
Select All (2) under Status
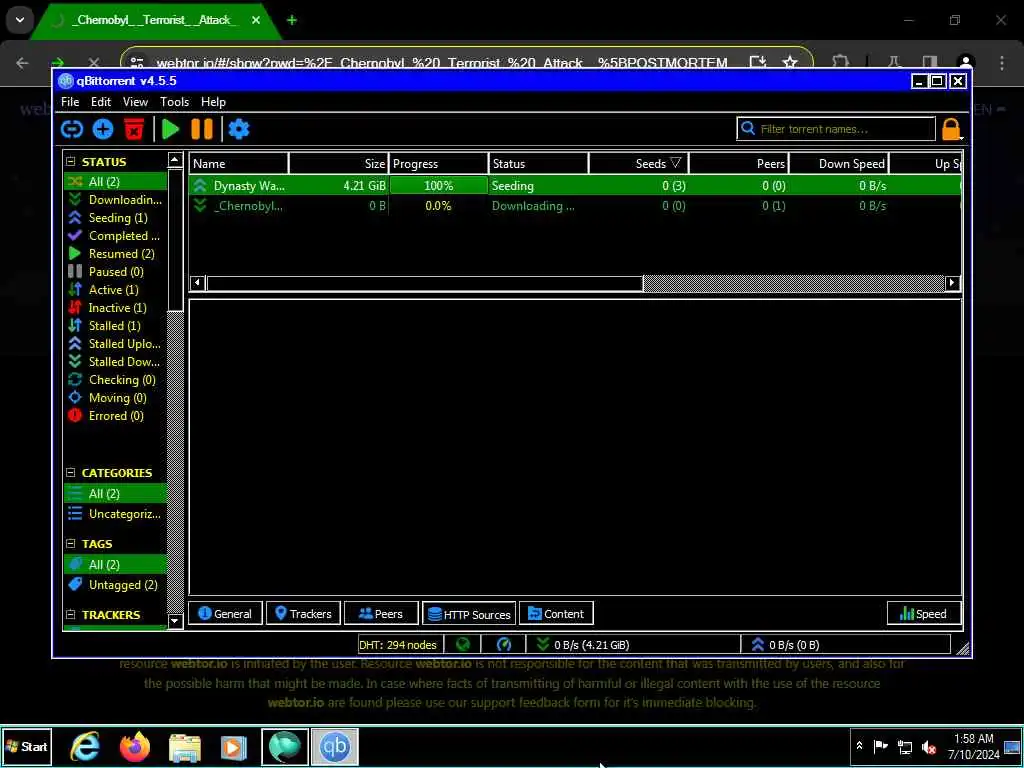116,182
